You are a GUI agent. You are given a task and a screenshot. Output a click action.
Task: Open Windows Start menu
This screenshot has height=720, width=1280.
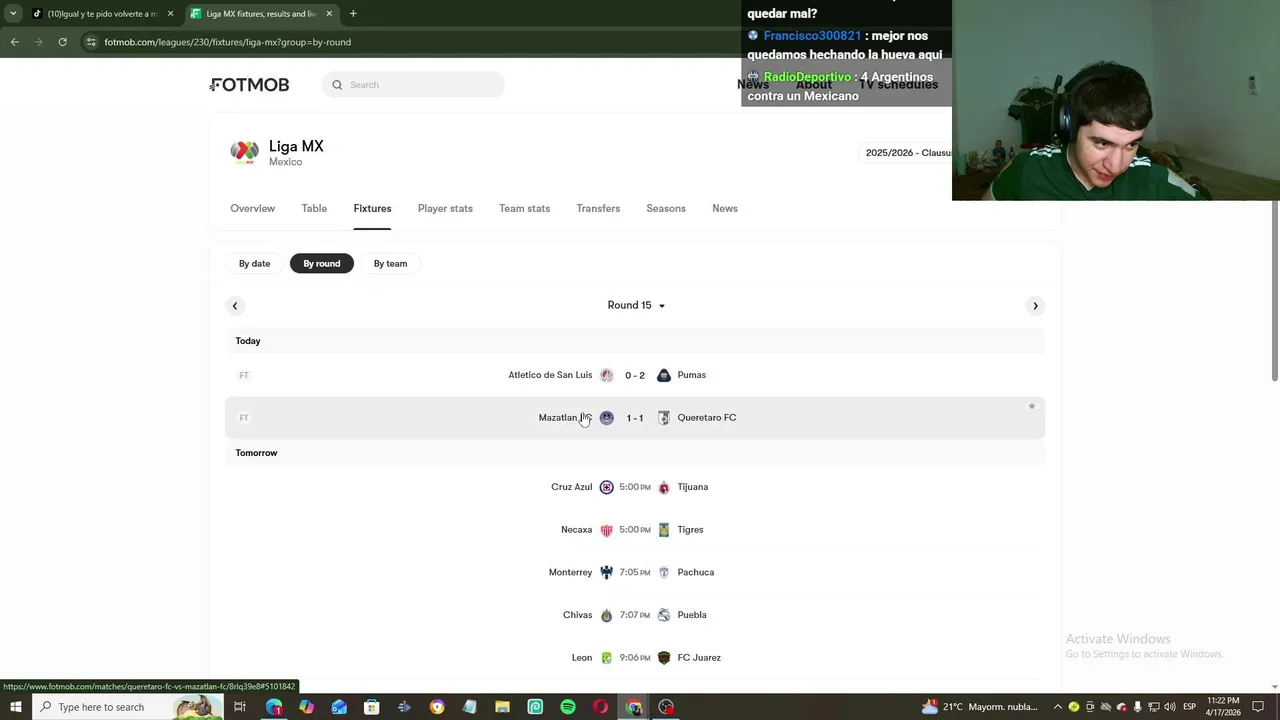[15, 707]
